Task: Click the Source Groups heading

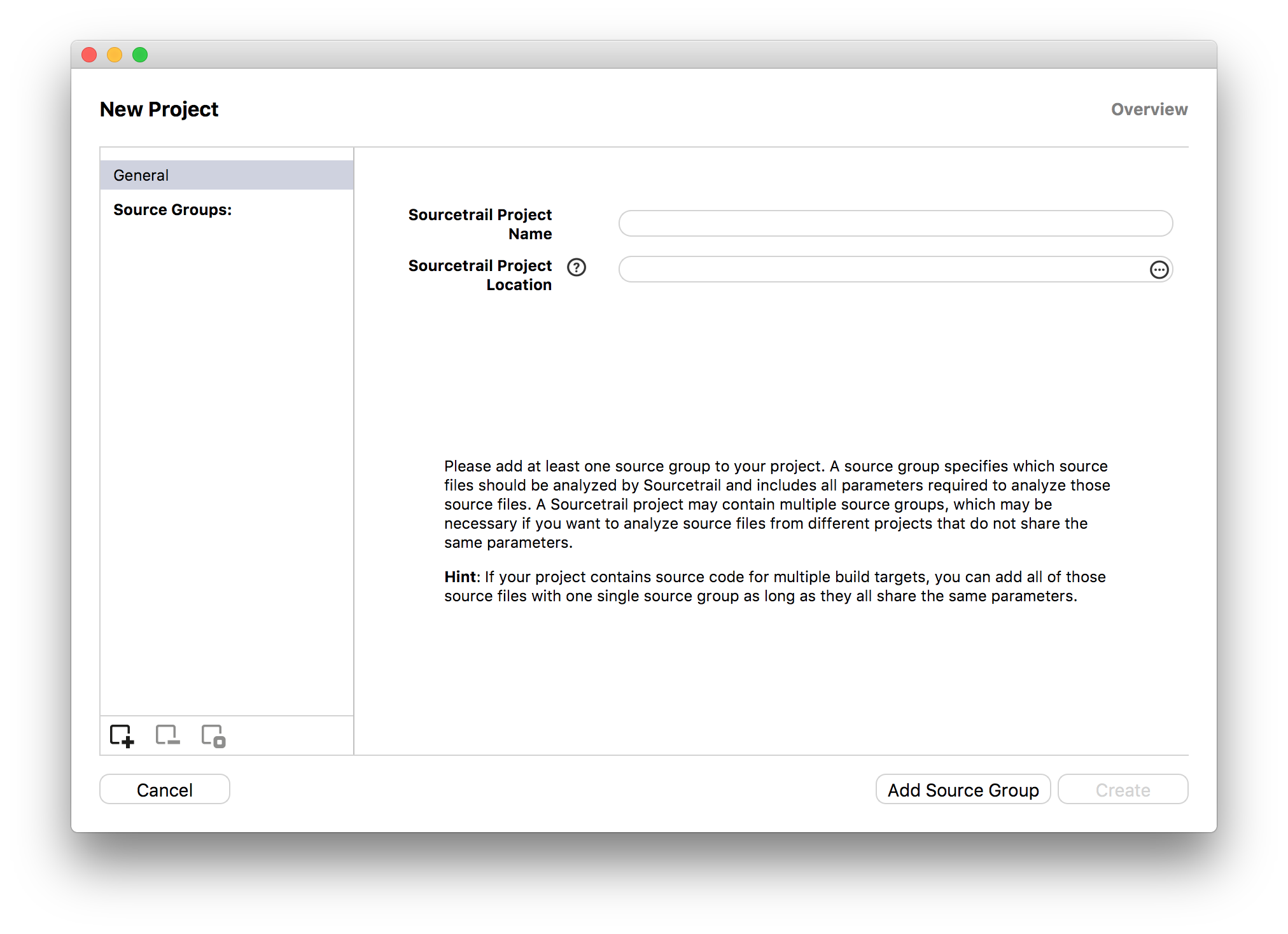Action: coord(172,210)
